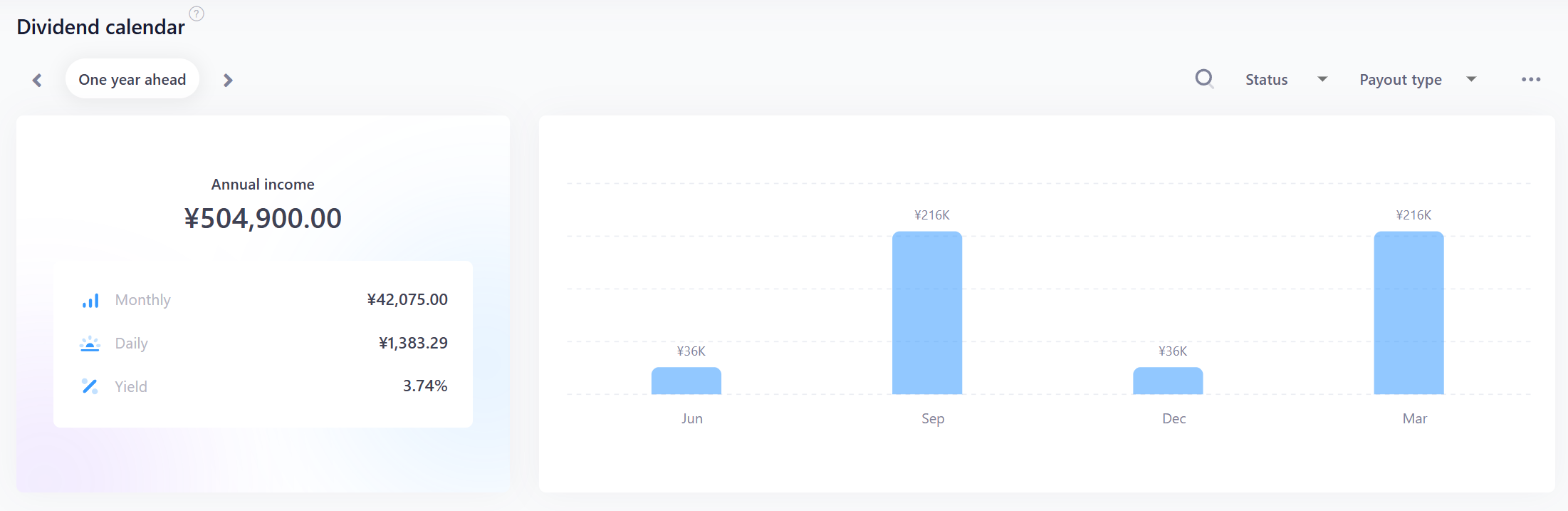
Task: Go to previous period with left chevron
Action: (37, 80)
